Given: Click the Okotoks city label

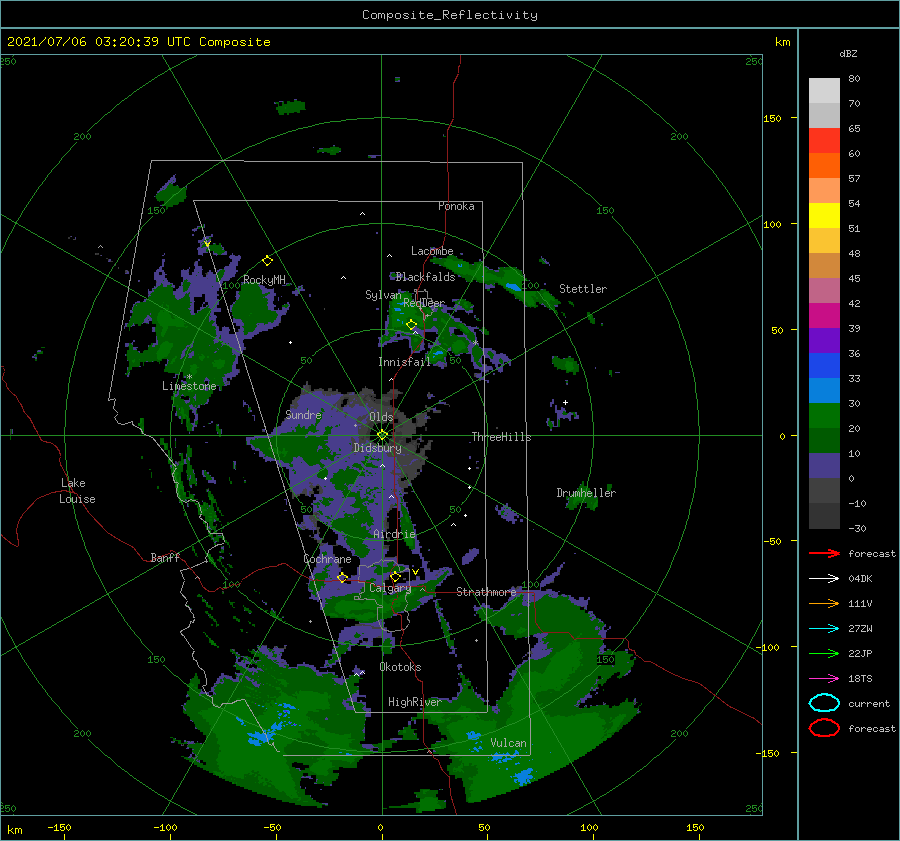Looking at the screenshot, I should click(400, 667).
